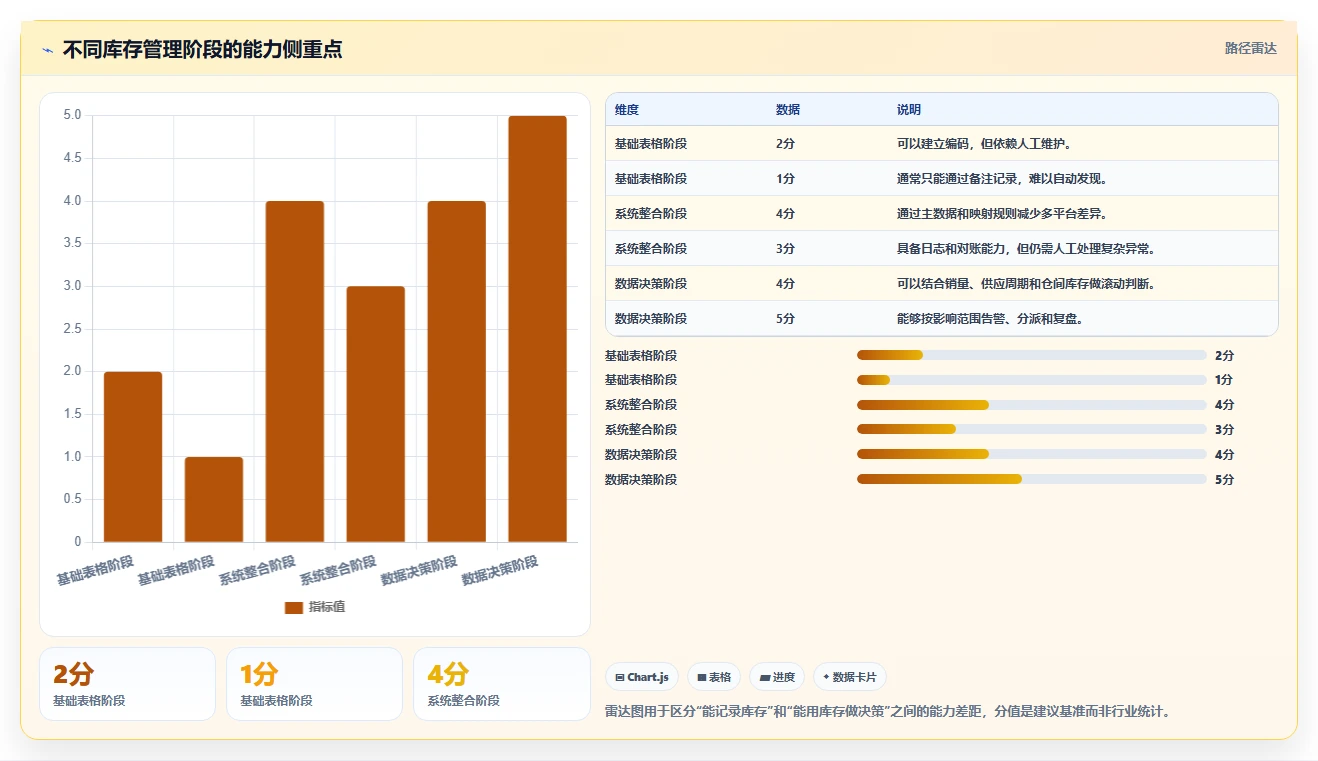Click the y-axis tick label 4.5
This screenshot has width=1318, height=761.
(72, 158)
